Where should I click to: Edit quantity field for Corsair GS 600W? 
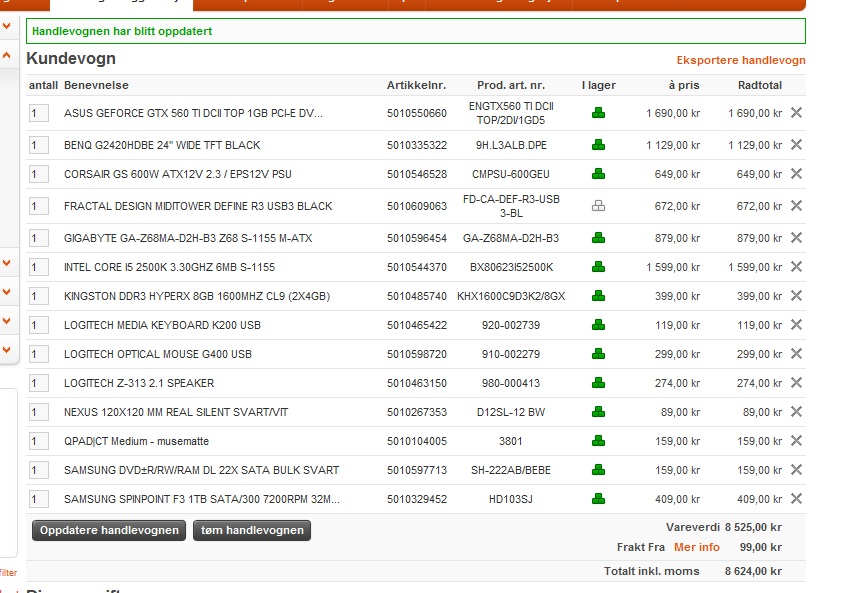tap(39, 174)
